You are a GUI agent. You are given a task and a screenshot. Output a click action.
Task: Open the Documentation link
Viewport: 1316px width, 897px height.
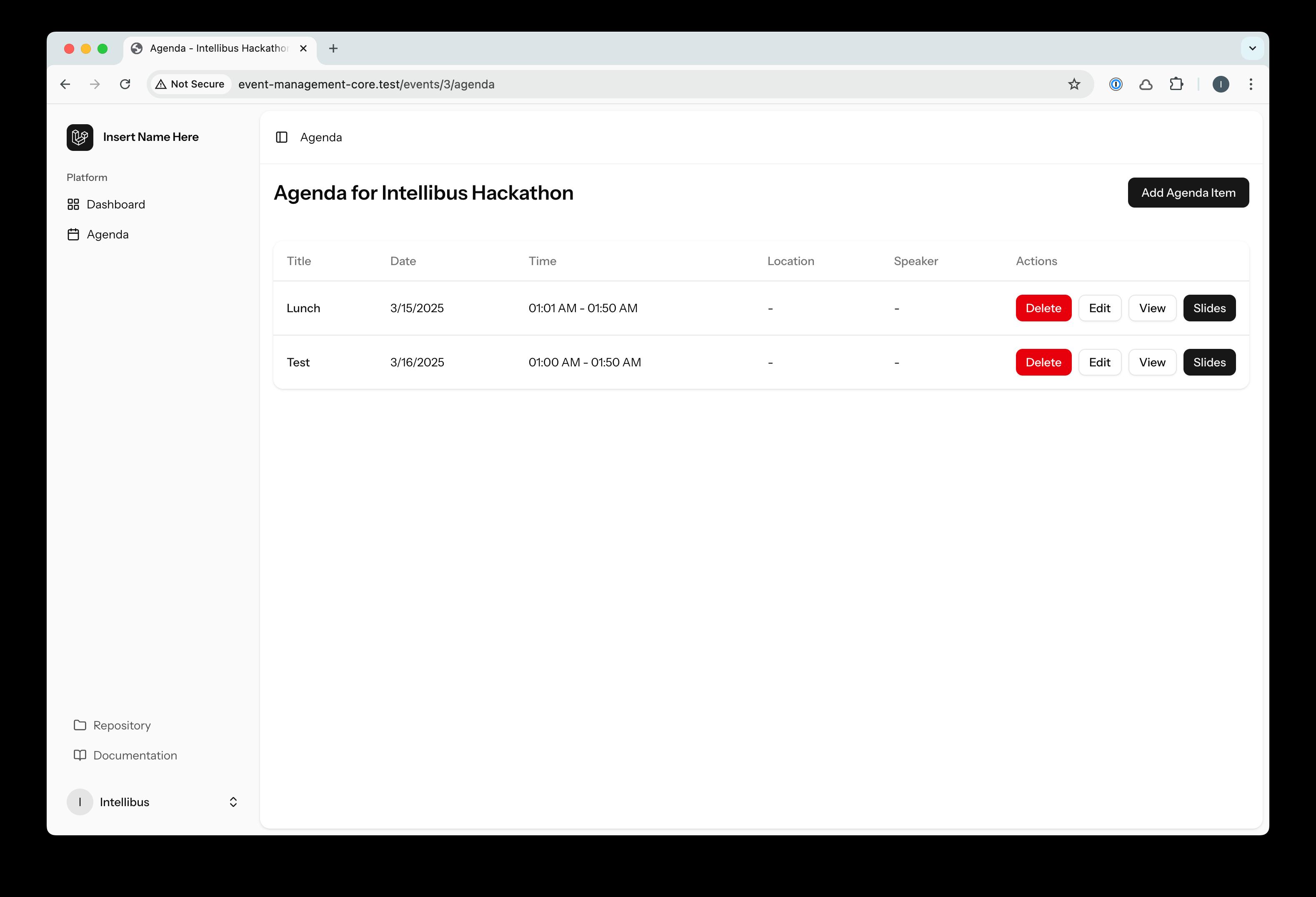135,755
